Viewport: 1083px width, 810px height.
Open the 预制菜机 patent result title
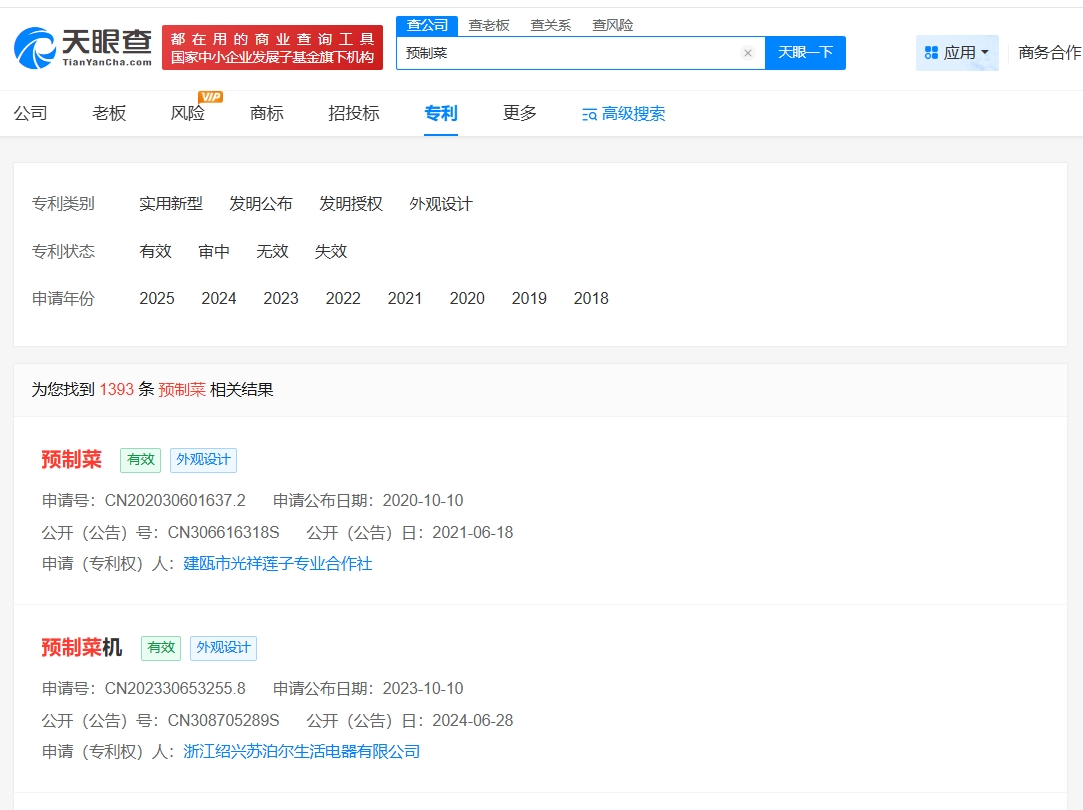tap(81, 647)
